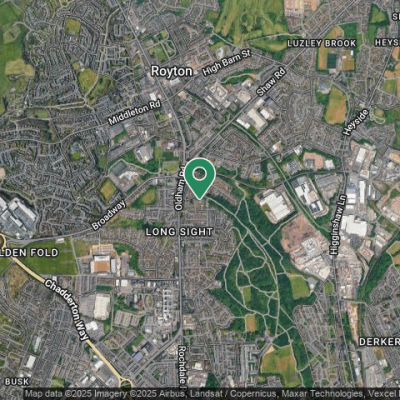Select the Broadway road label
This screenshot has width=400, height=400.
click(x=109, y=215)
